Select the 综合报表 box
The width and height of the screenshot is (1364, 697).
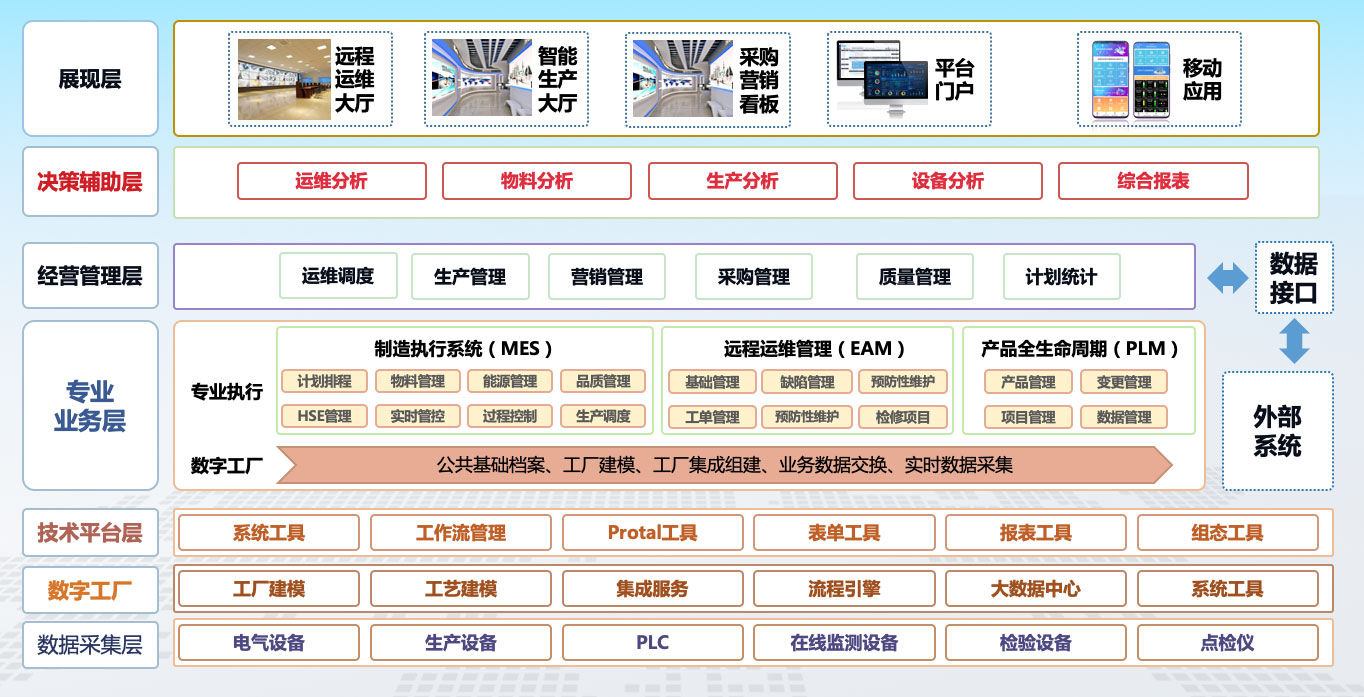1153,182
